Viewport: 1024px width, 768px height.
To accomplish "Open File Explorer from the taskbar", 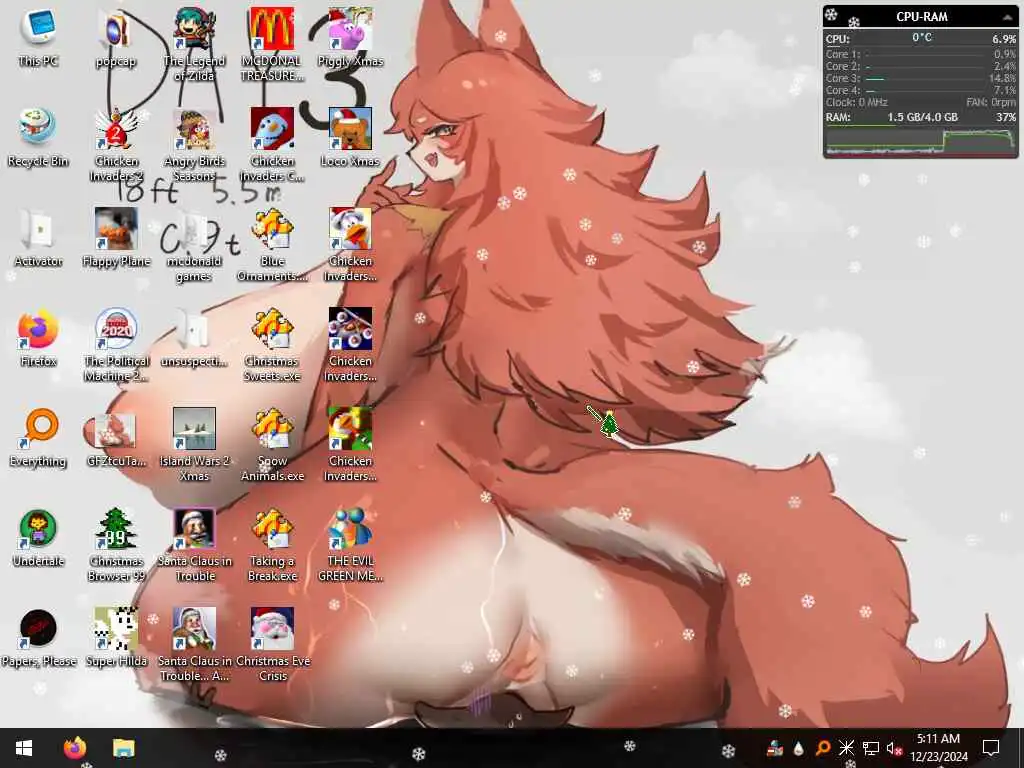I will [x=123, y=748].
